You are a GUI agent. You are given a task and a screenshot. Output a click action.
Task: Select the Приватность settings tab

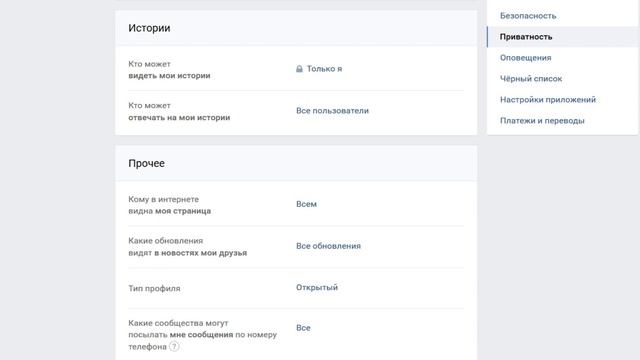point(526,37)
